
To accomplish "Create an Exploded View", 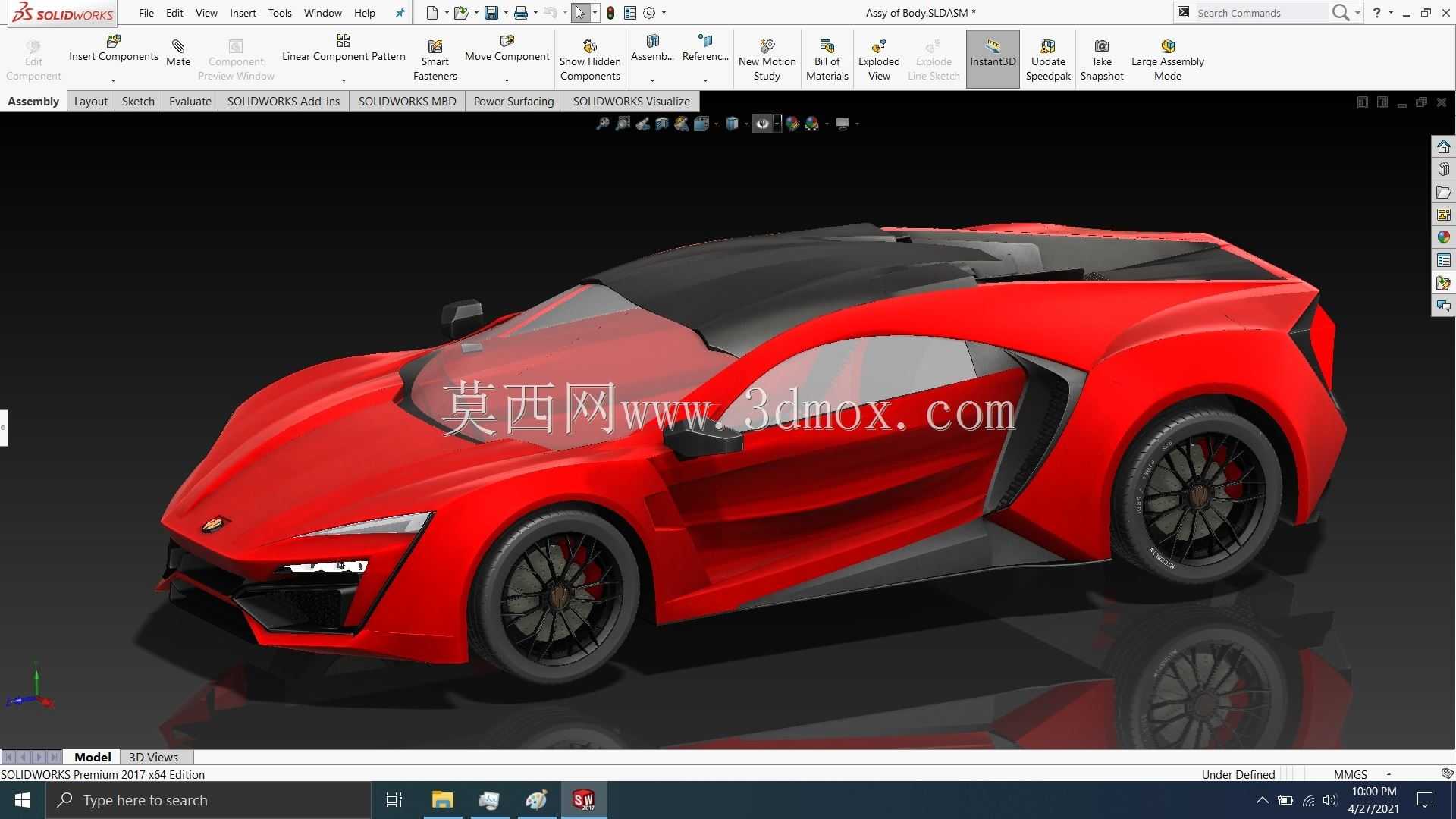I will [x=879, y=60].
